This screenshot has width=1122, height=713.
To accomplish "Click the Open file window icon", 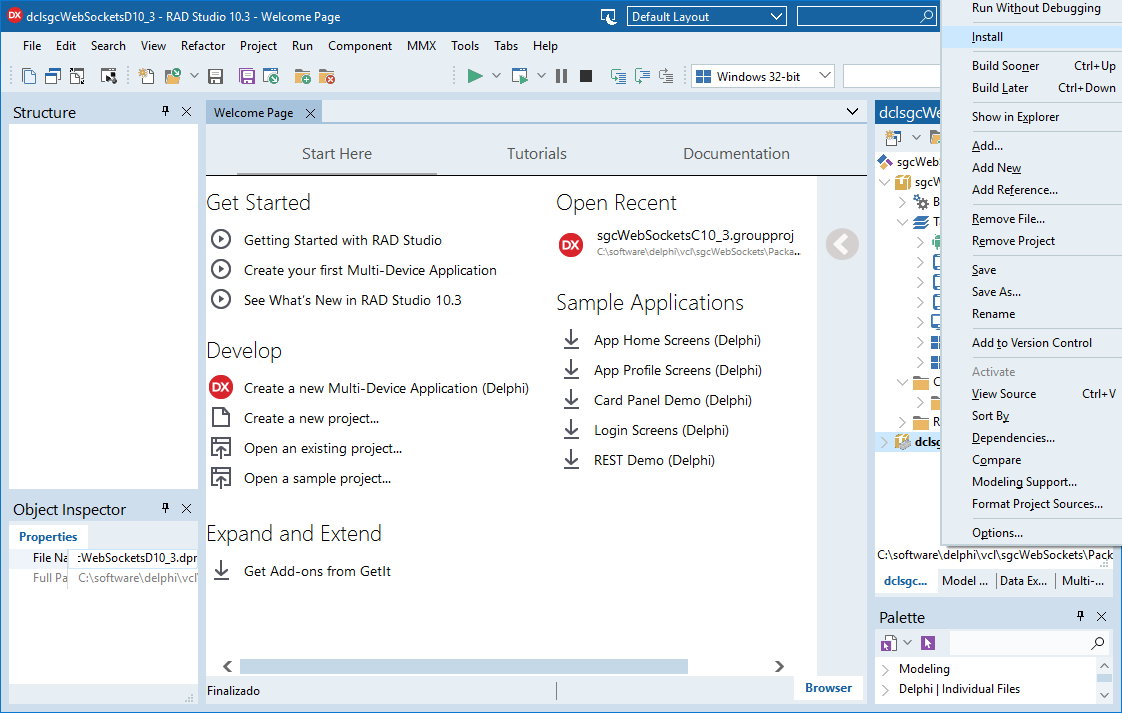I will click(270, 76).
